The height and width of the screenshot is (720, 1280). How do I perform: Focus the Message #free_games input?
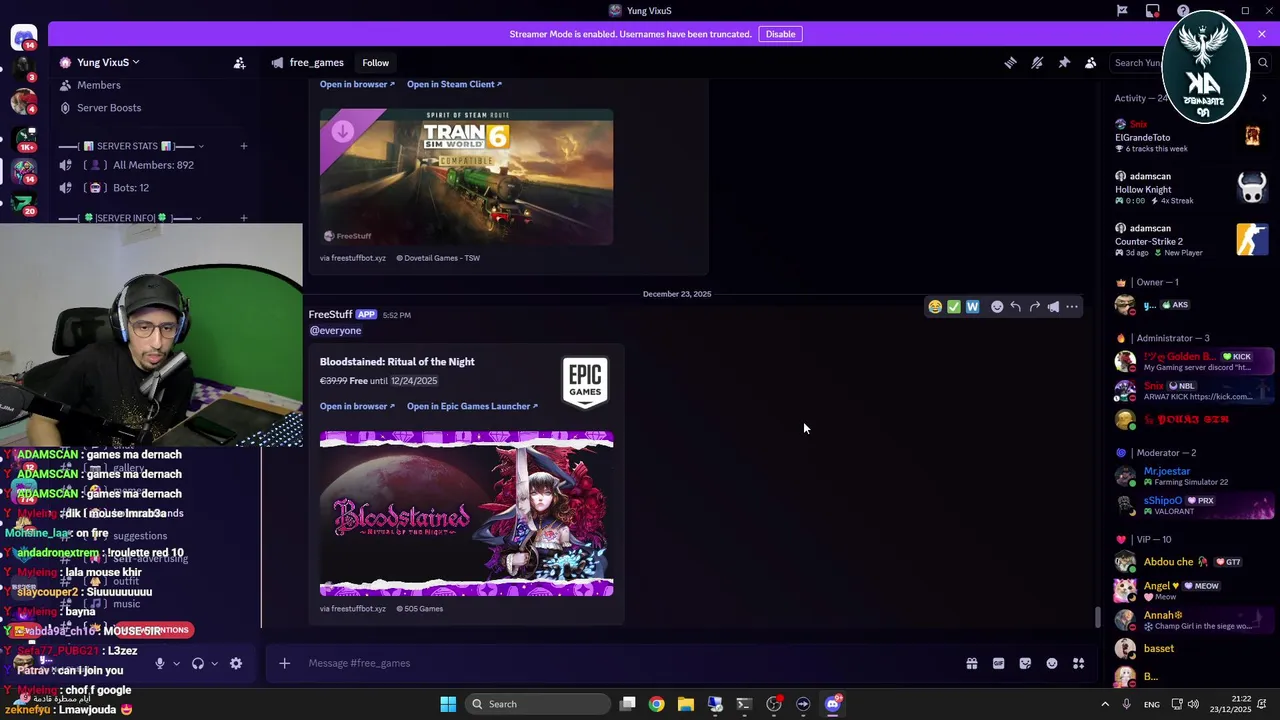click(630, 663)
